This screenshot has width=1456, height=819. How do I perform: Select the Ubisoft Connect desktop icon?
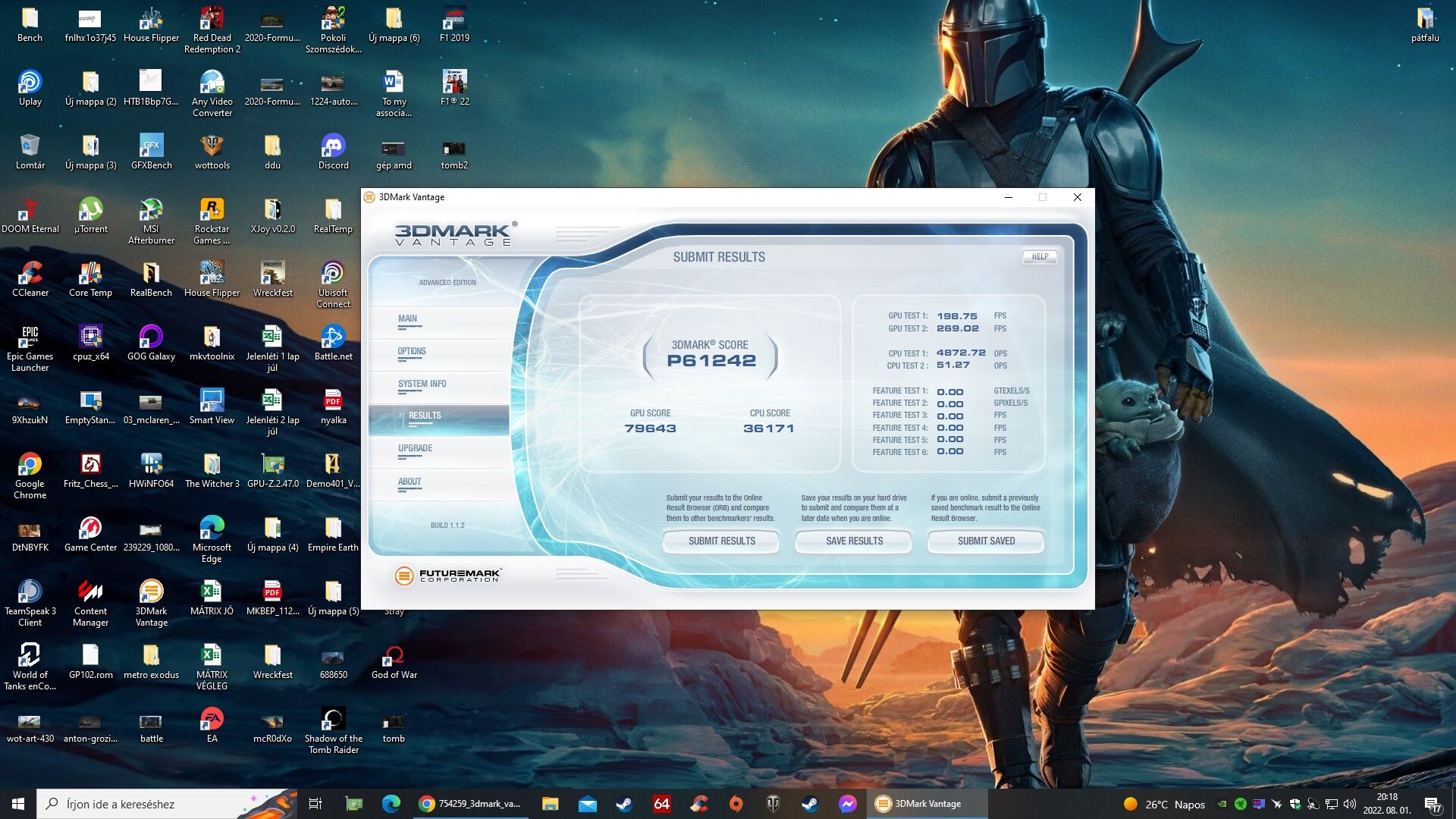tap(333, 285)
